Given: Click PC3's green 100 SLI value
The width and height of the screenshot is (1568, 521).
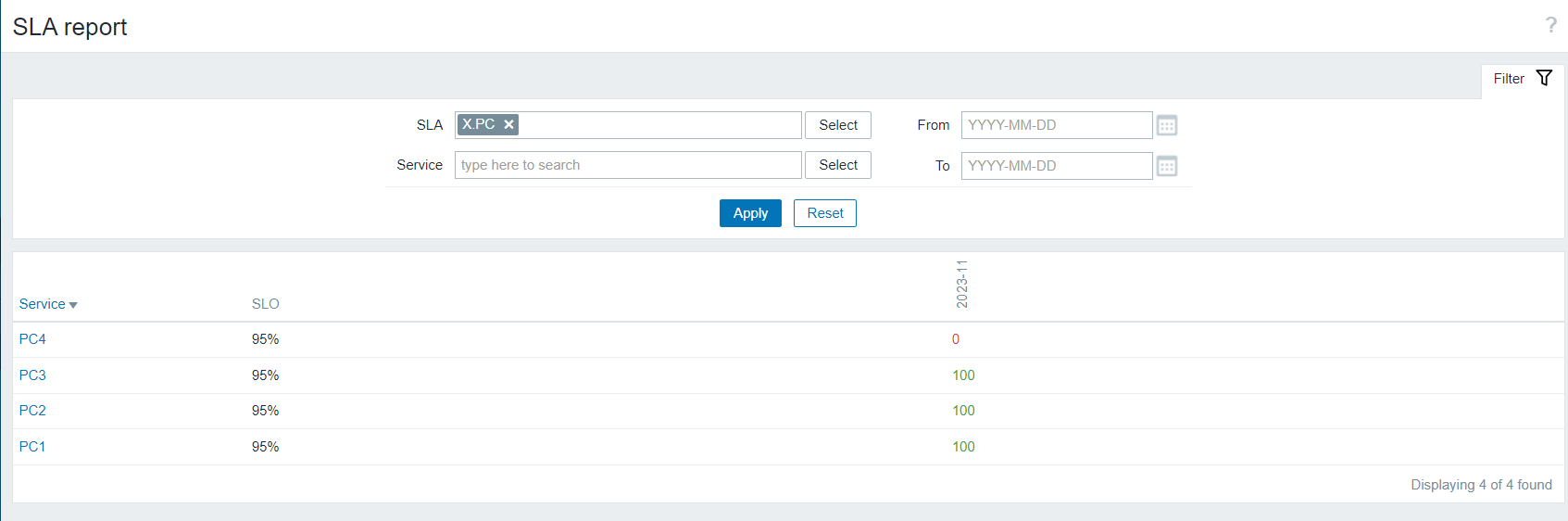Looking at the screenshot, I should tap(963, 375).
